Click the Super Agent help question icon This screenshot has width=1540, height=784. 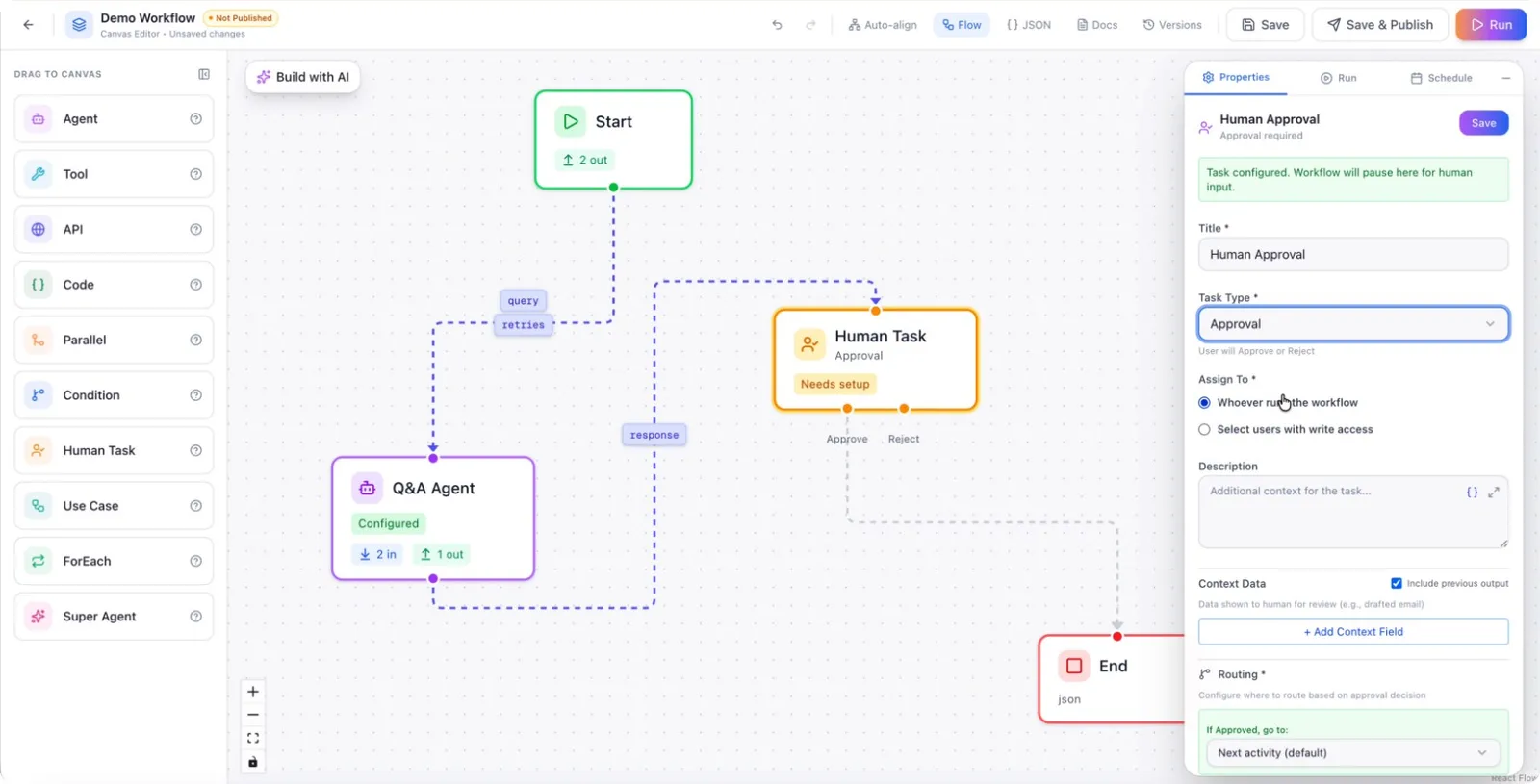tap(195, 617)
